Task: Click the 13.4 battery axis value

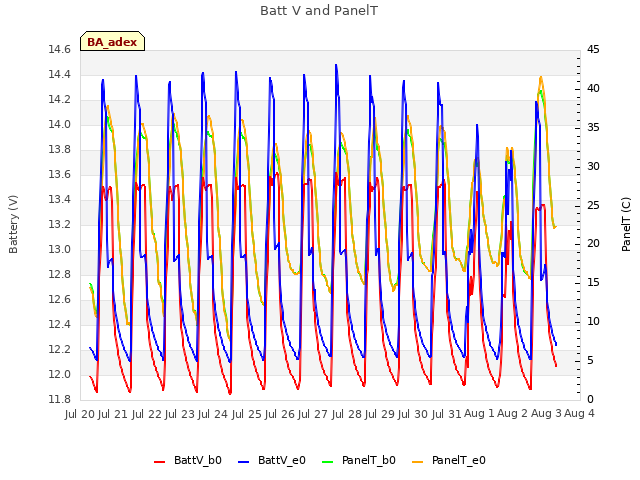Action: tap(60, 200)
